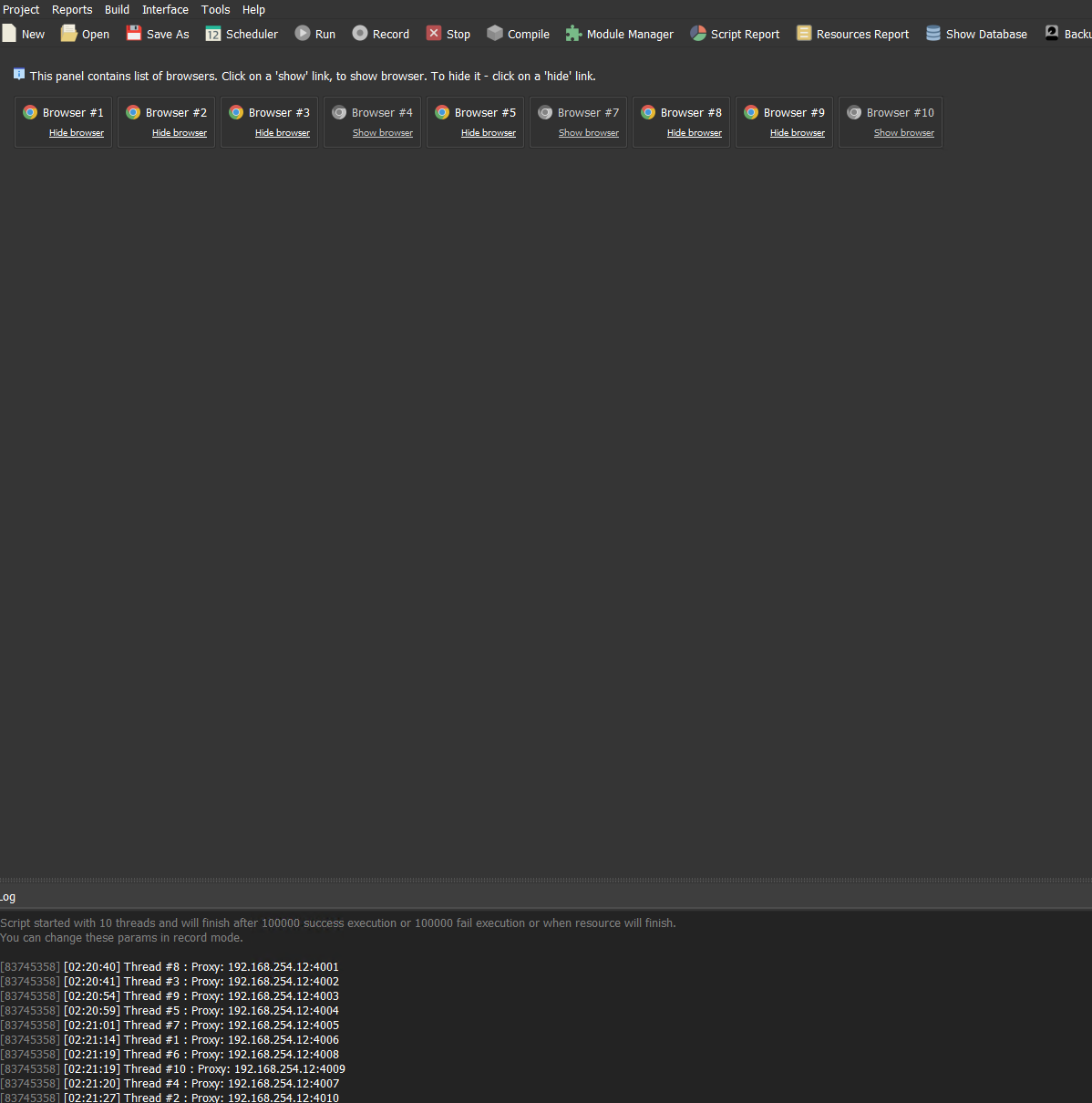Show Browser #4
The height and width of the screenshot is (1103, 1092).
point(383,133)
